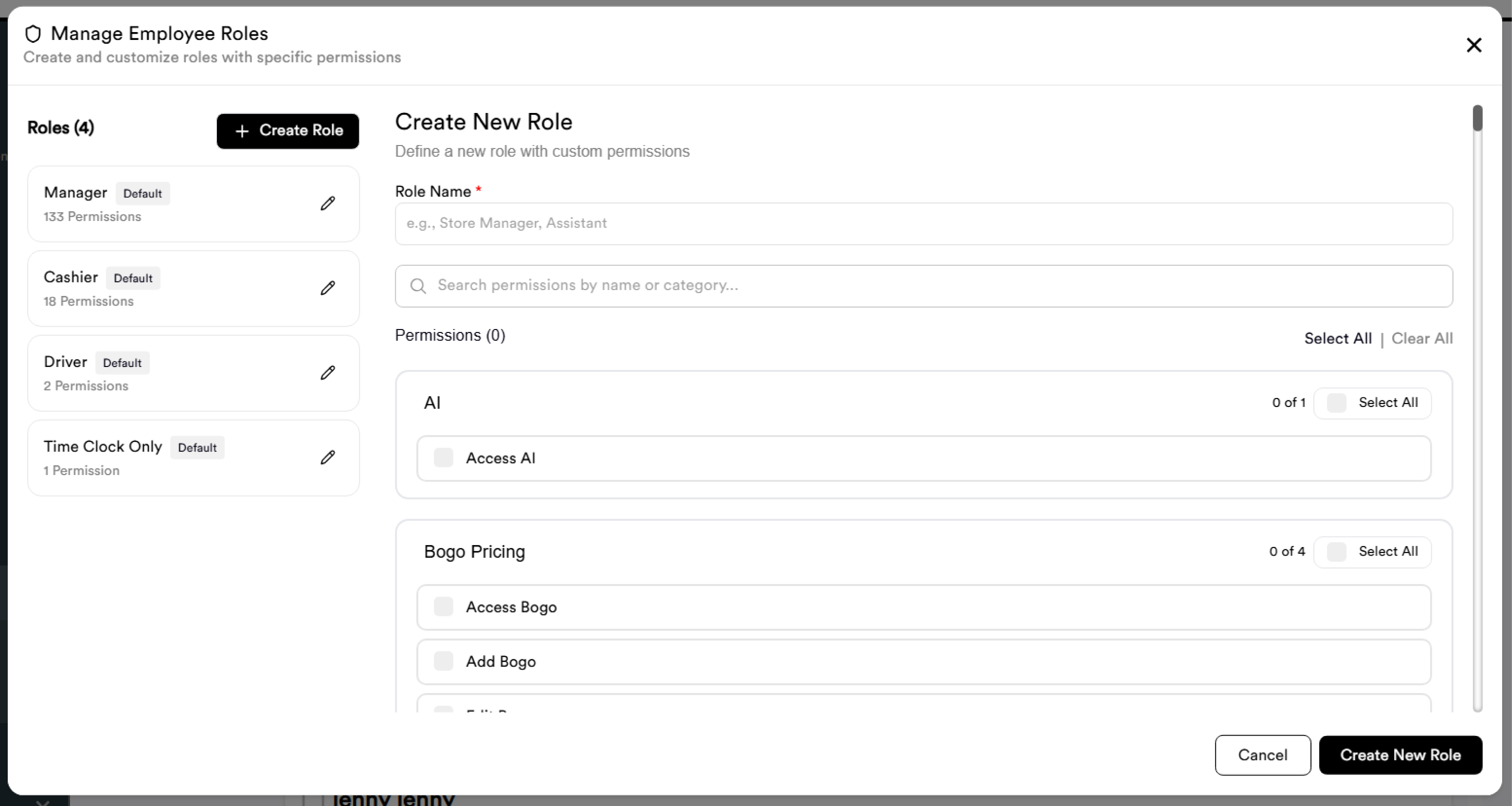The width and height of the screenshot is (1512, 806).
Task: Check the Access AI permission checkbox
Action: coord(443,458)
